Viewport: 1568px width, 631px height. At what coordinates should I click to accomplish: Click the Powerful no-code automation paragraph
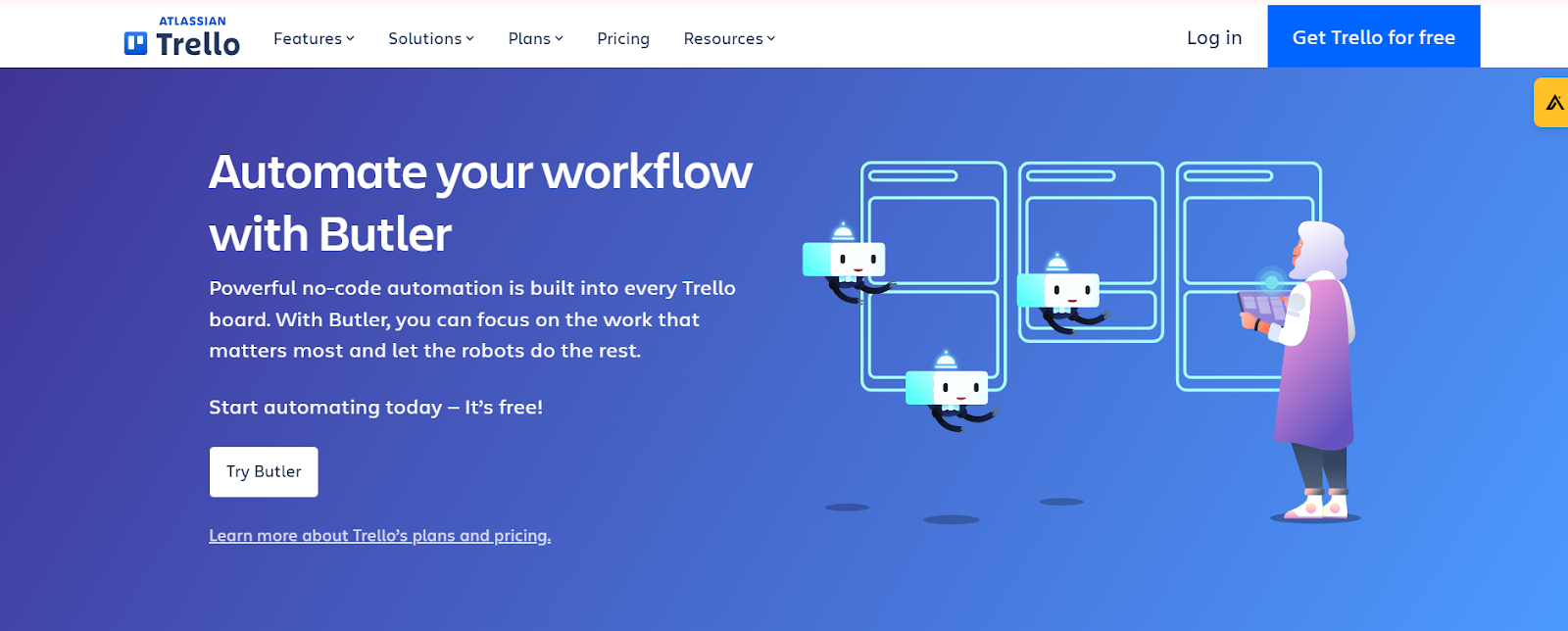coord(472,319)
